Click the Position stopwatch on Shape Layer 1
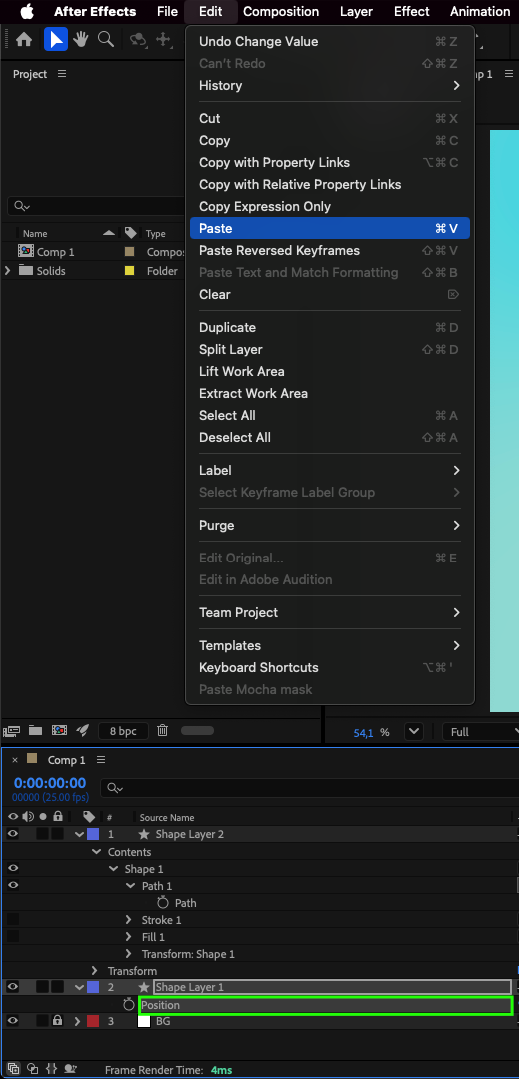519x1079 pixels. 129,1005
